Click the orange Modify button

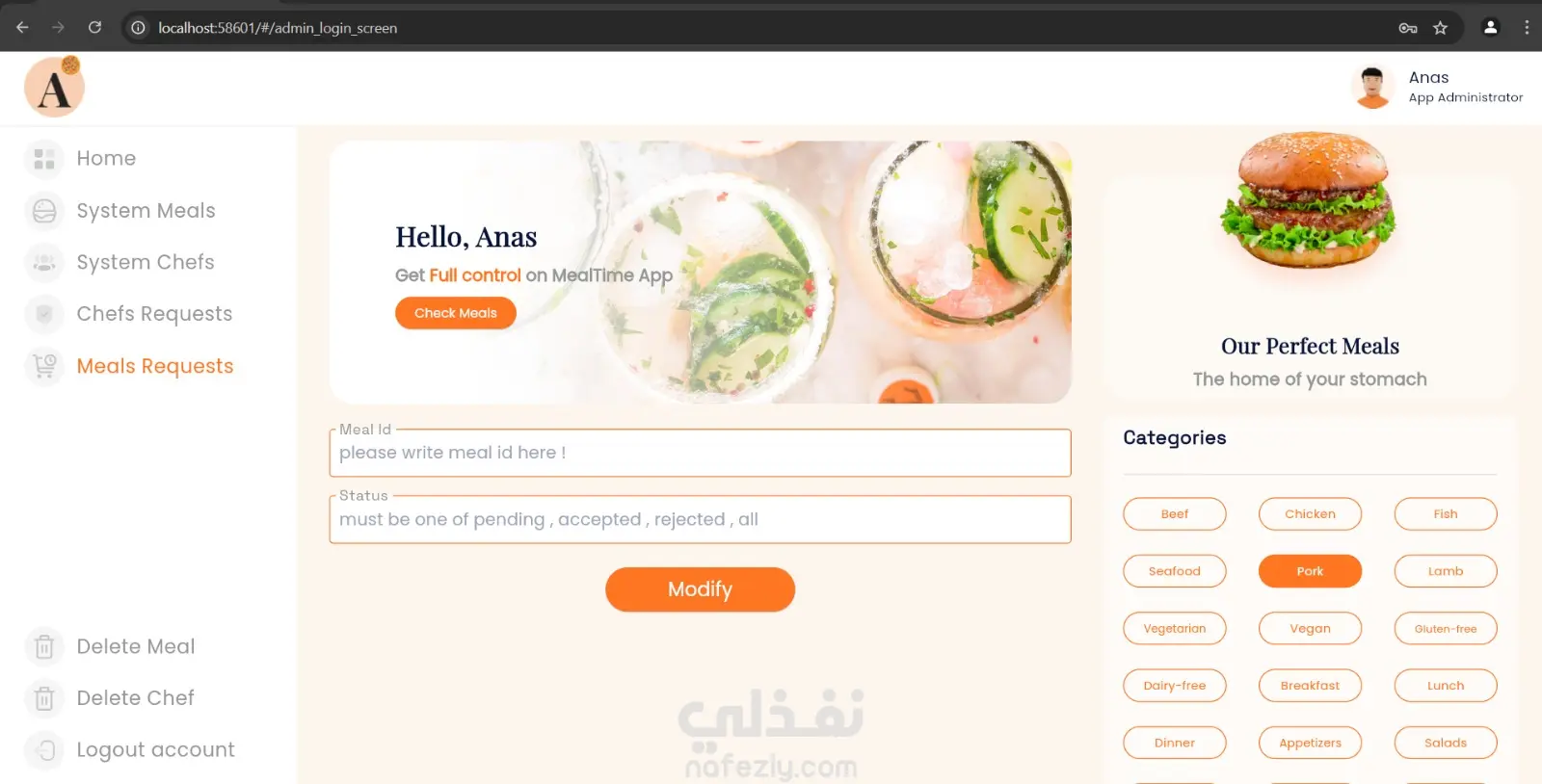point(700,589)
